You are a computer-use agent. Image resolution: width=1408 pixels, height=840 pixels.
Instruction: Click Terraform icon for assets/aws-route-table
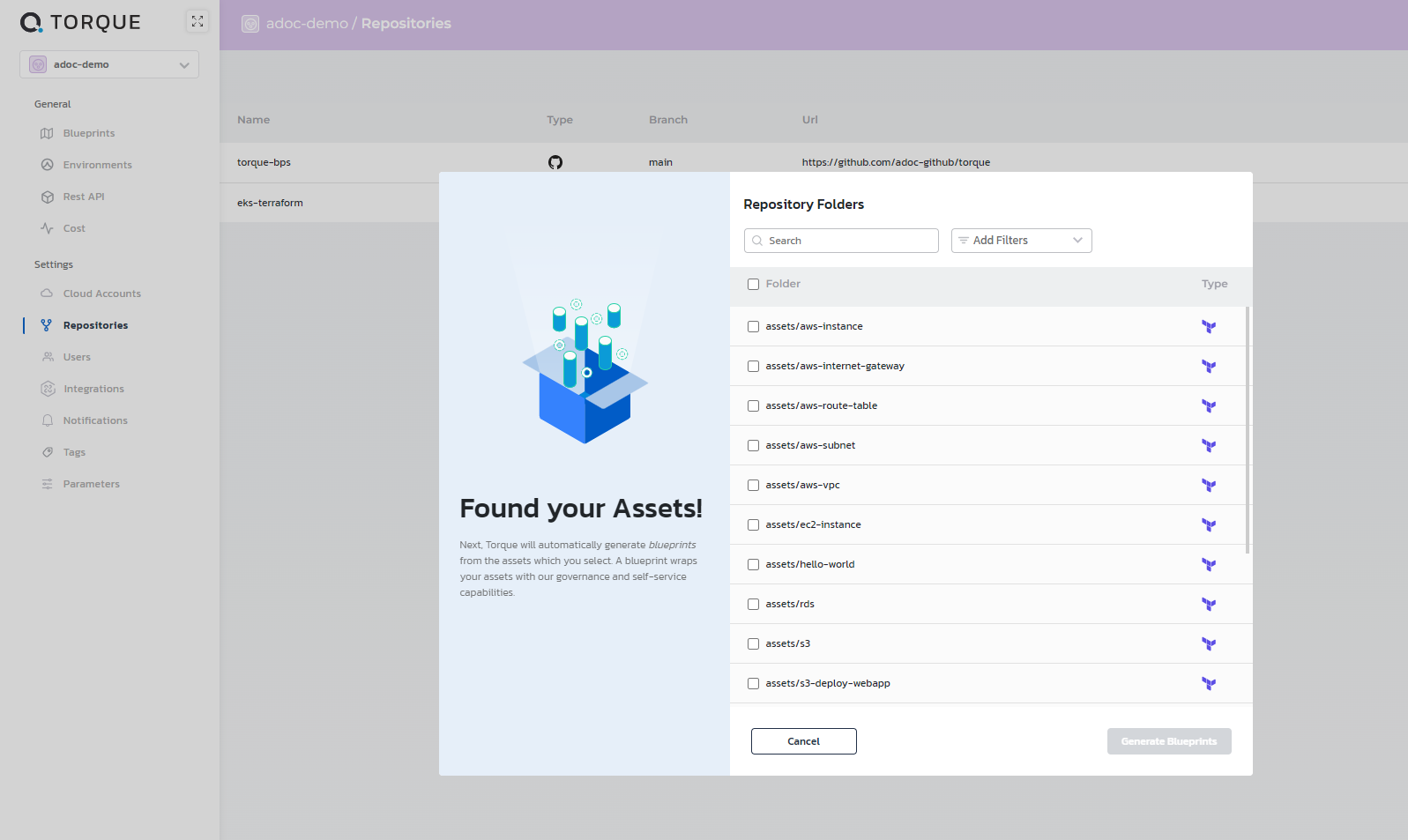[x=1209, y=406]
